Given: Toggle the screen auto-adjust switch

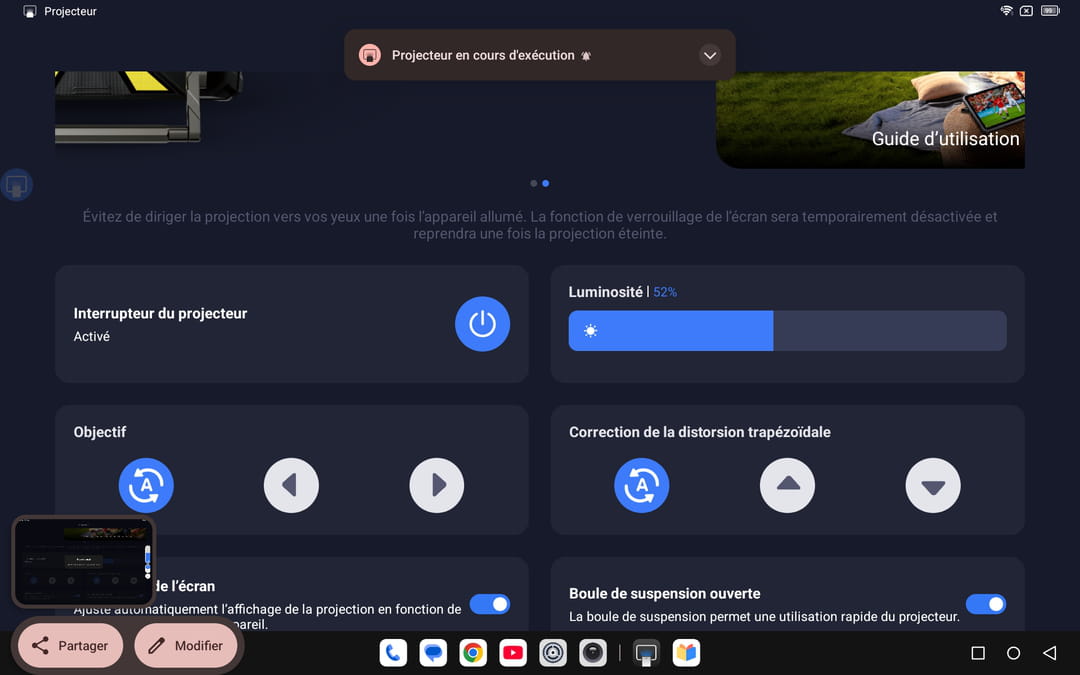Looking at the screenshot, I should [489, 604].
